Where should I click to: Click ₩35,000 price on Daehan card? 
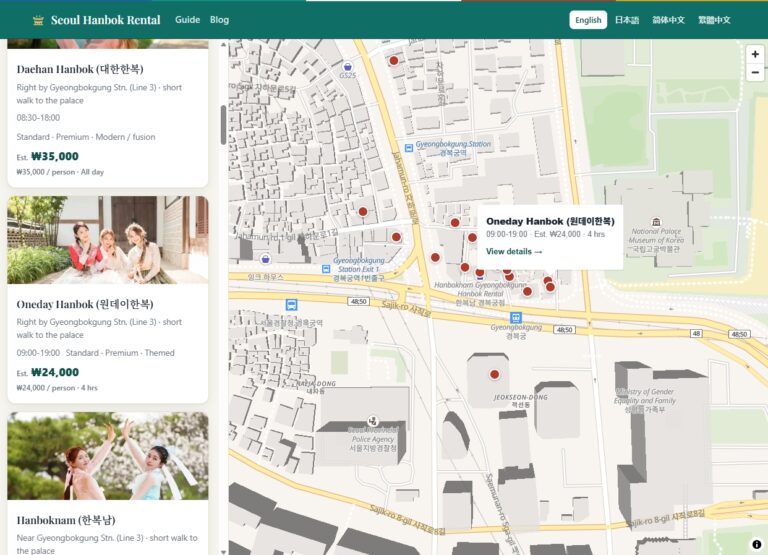coord(55,156)
